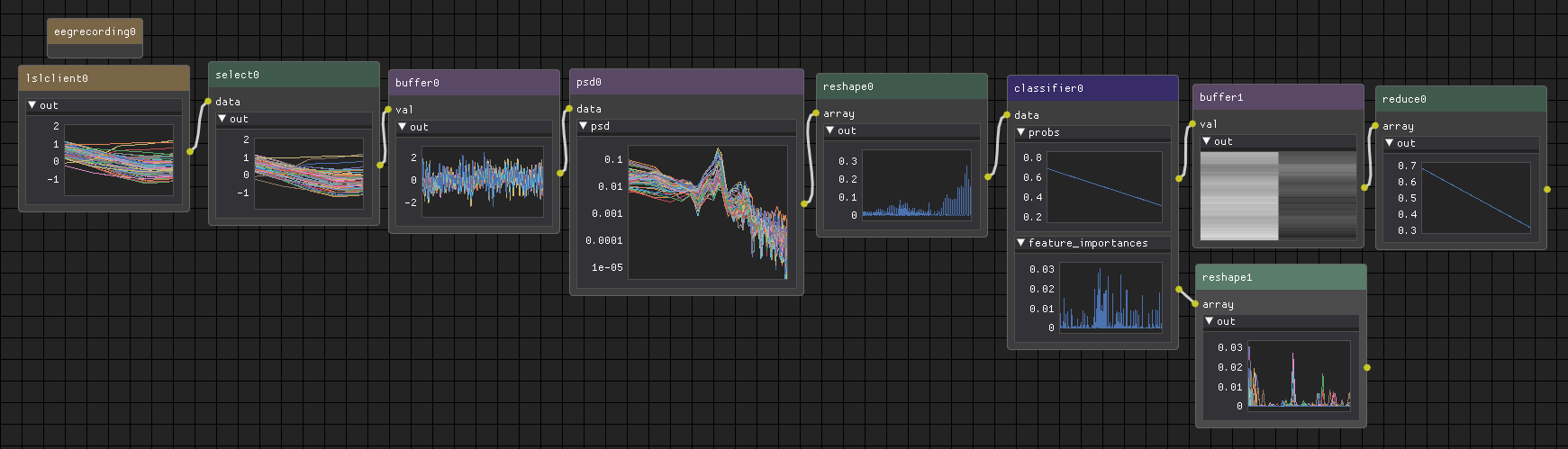This screenshot has width=1568, height=449.
Task: Click the buffer1 grayscale image output
Action: click(1278, 195)
